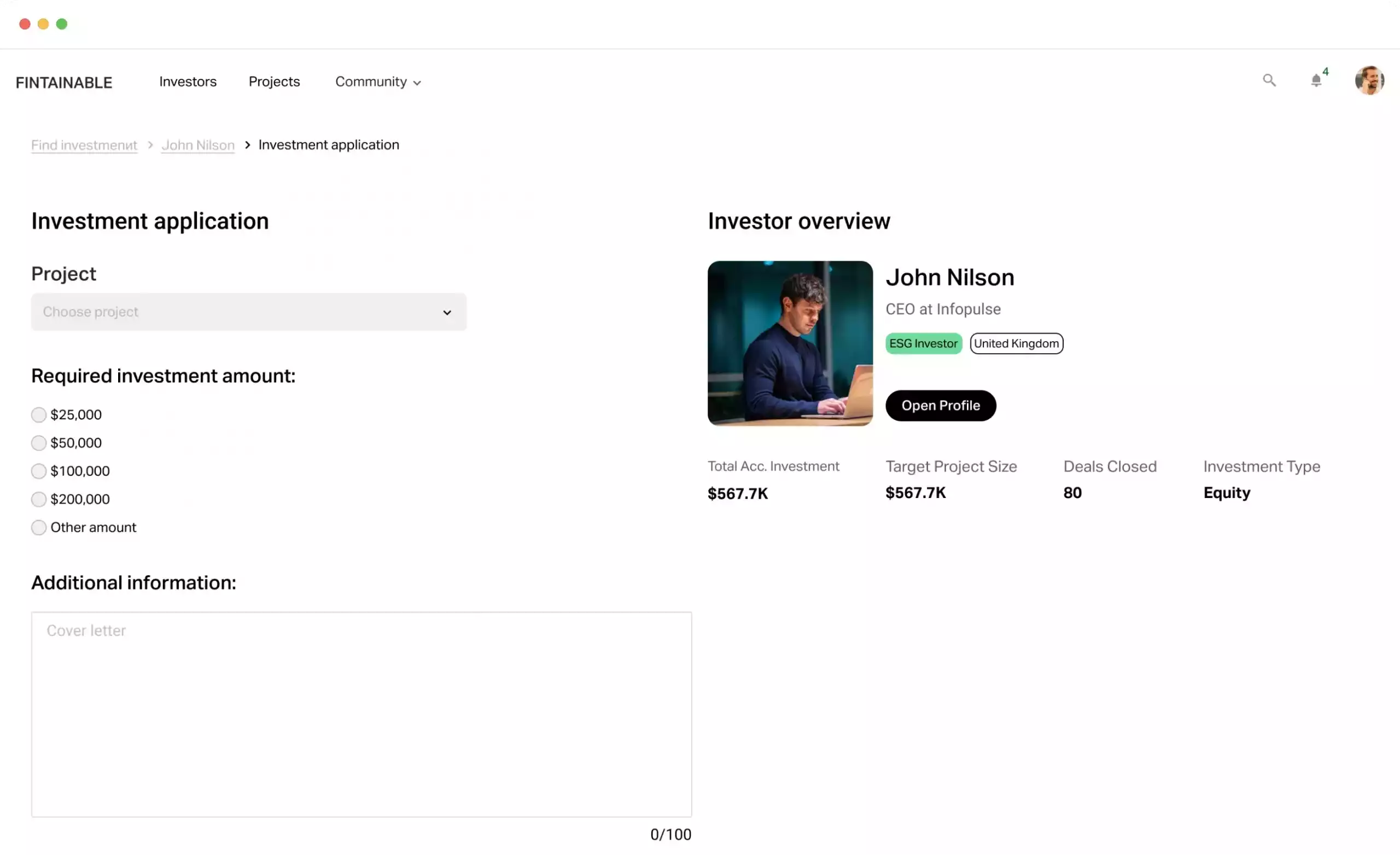Click the search icon in the navbar

click(1269, 81)
